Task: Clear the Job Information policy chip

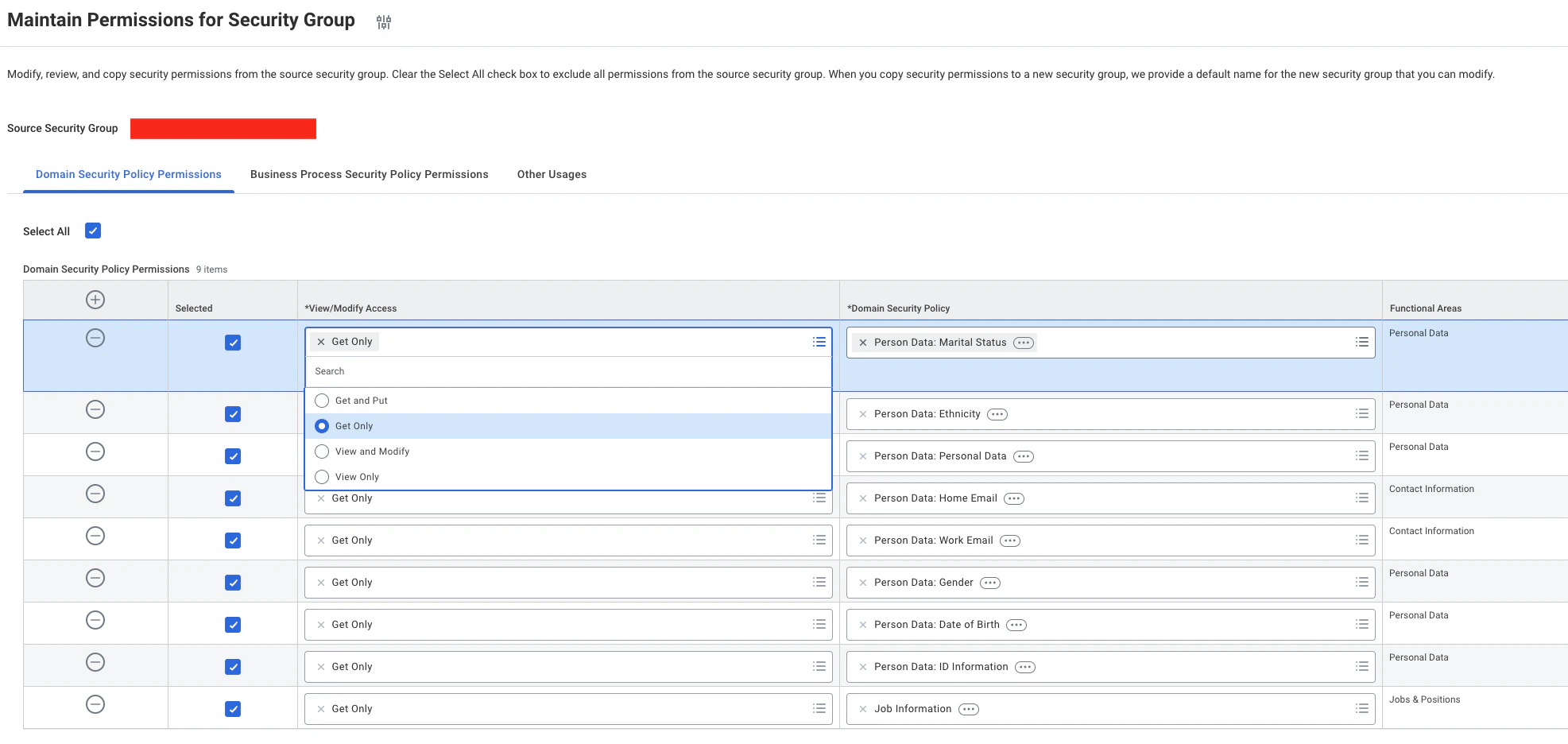Action: 863,709
